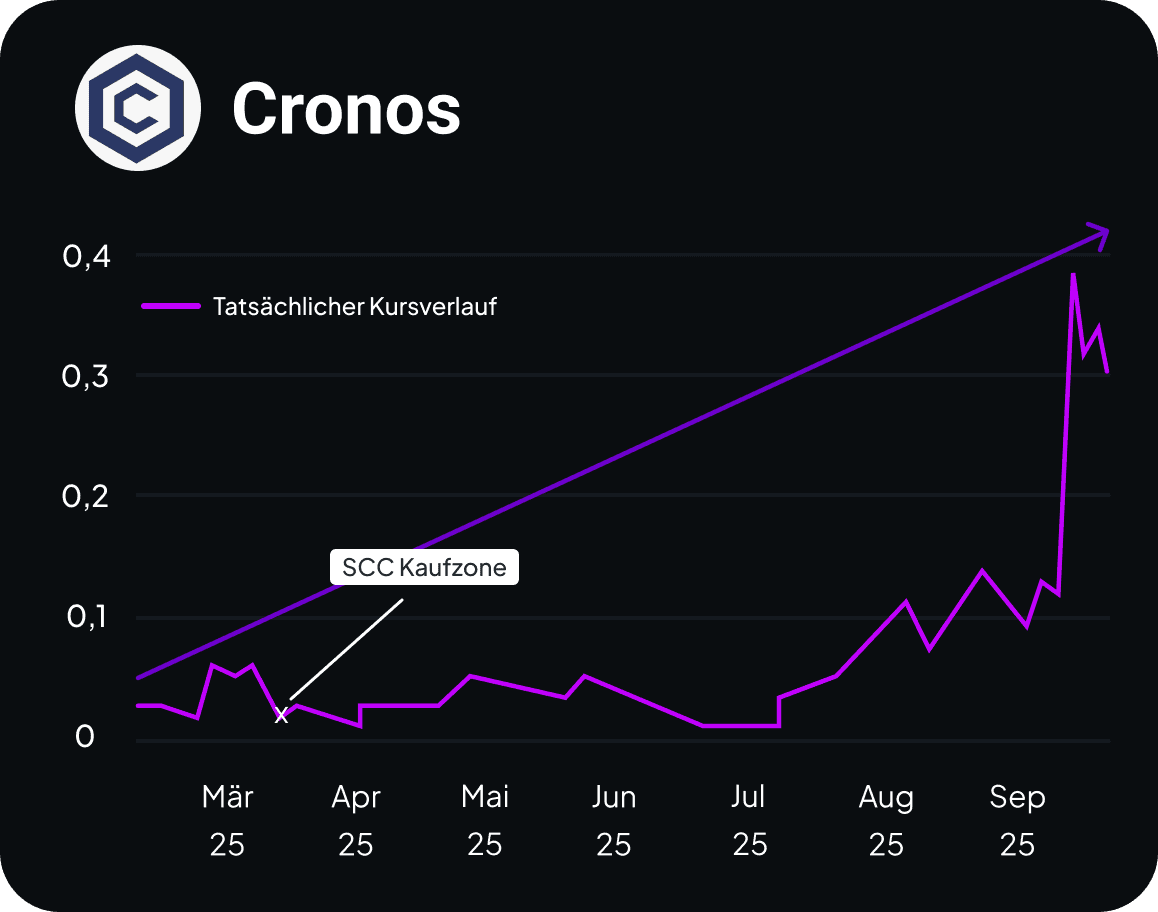Image resolution: width=1158 pixels, height=912 pixels.
Task: Click the price peak in September
Action: [1073, 275]
